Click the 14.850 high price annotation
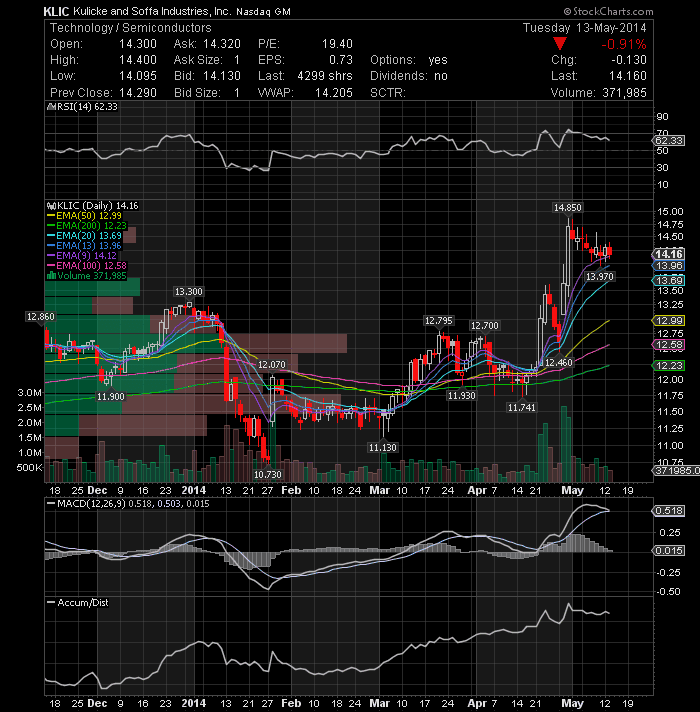This screenshot has height=712, width=700. click(567, 208)
